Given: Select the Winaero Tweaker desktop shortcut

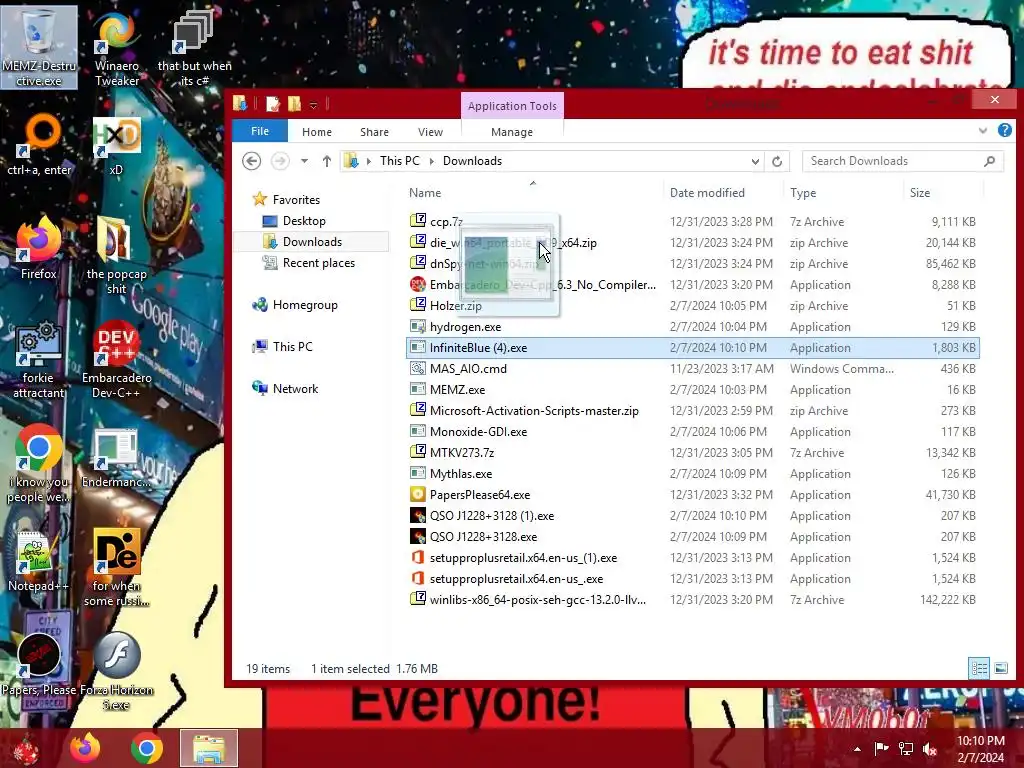Looking at the screenshot, I should point(116,48).
